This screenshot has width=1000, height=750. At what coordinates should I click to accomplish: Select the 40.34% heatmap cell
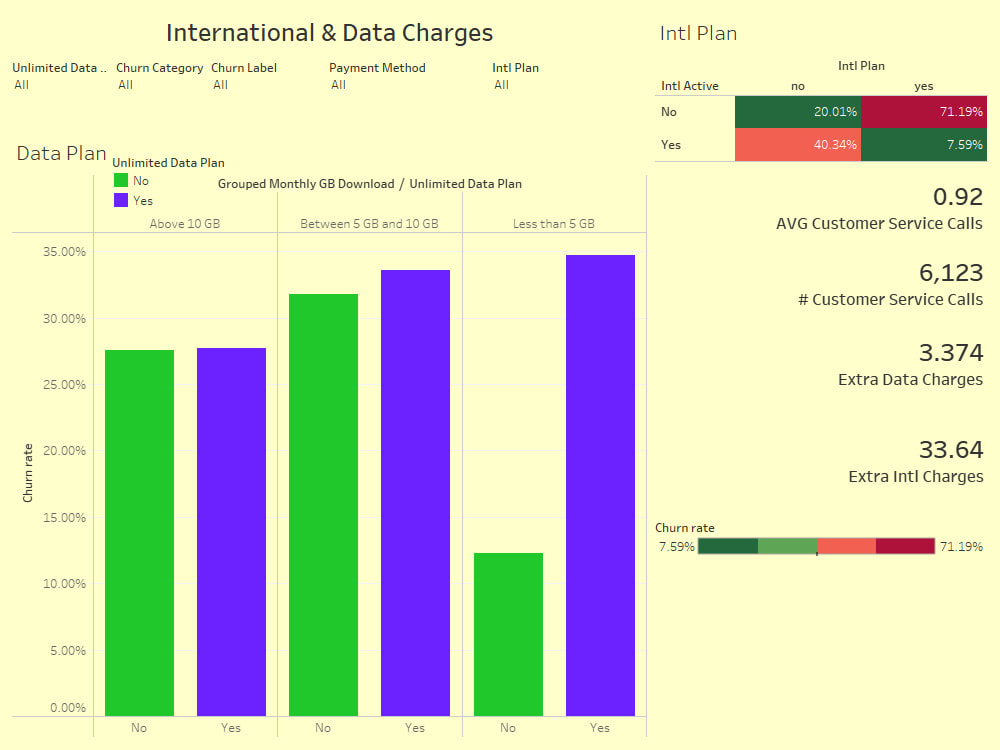click(797, 144)
